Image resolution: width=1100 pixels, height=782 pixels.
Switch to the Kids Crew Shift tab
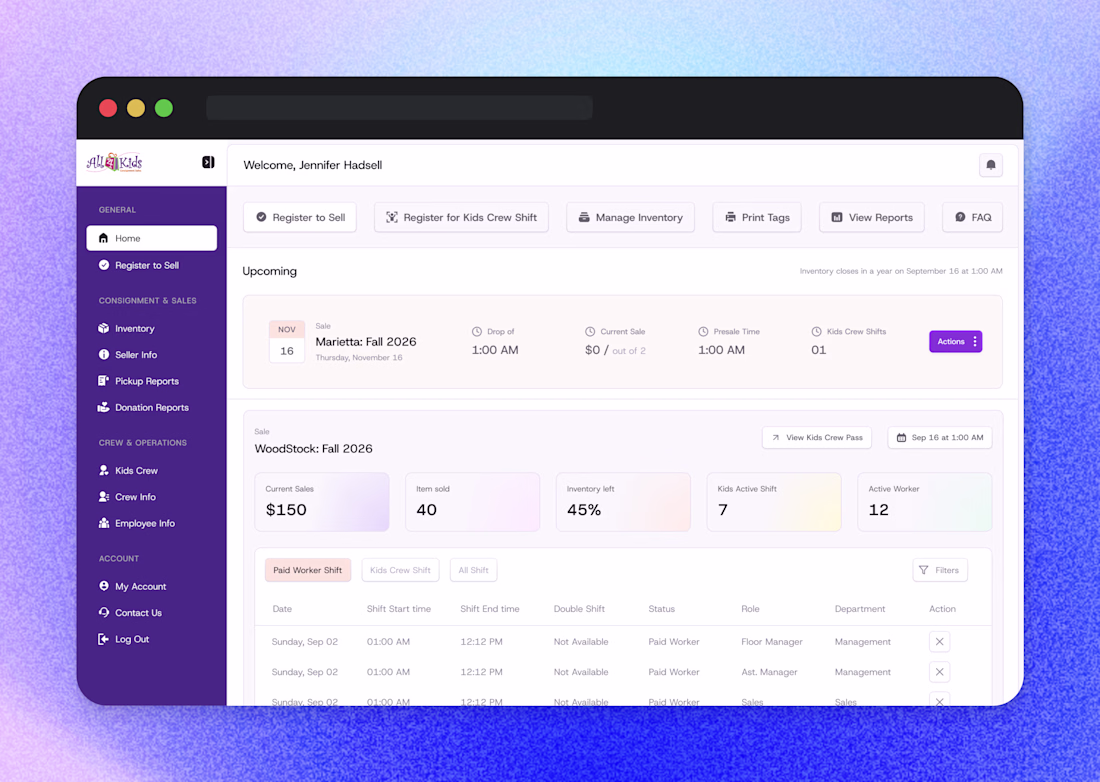(x=400, y=570)
